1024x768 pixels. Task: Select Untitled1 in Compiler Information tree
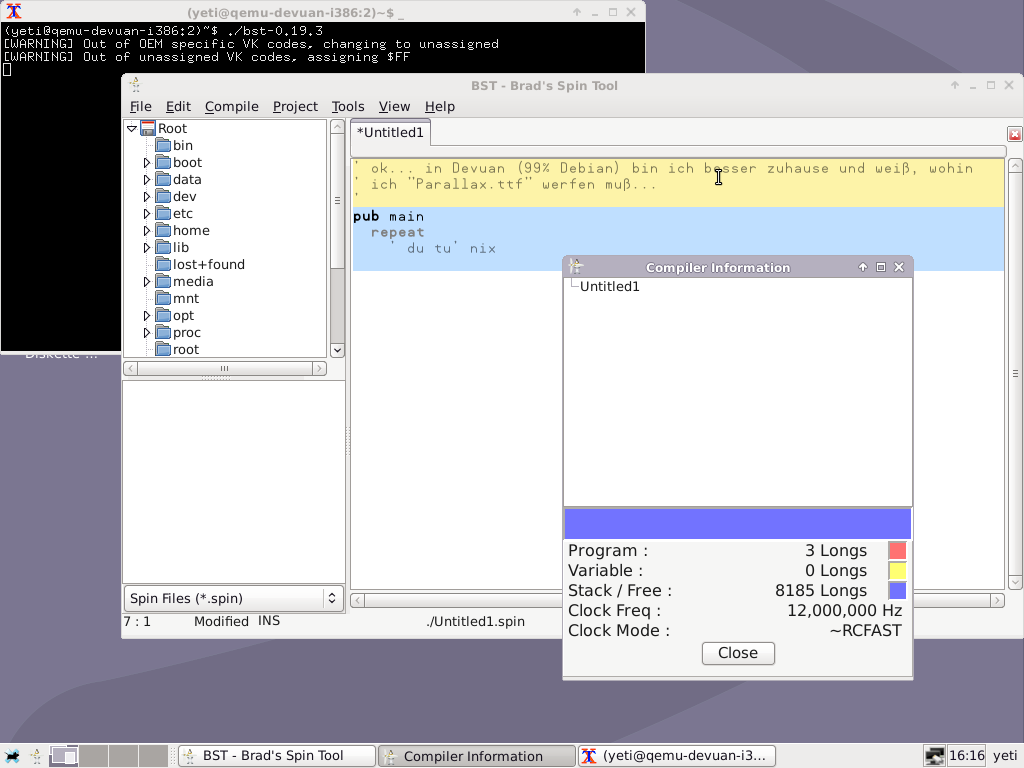(609, 286)
